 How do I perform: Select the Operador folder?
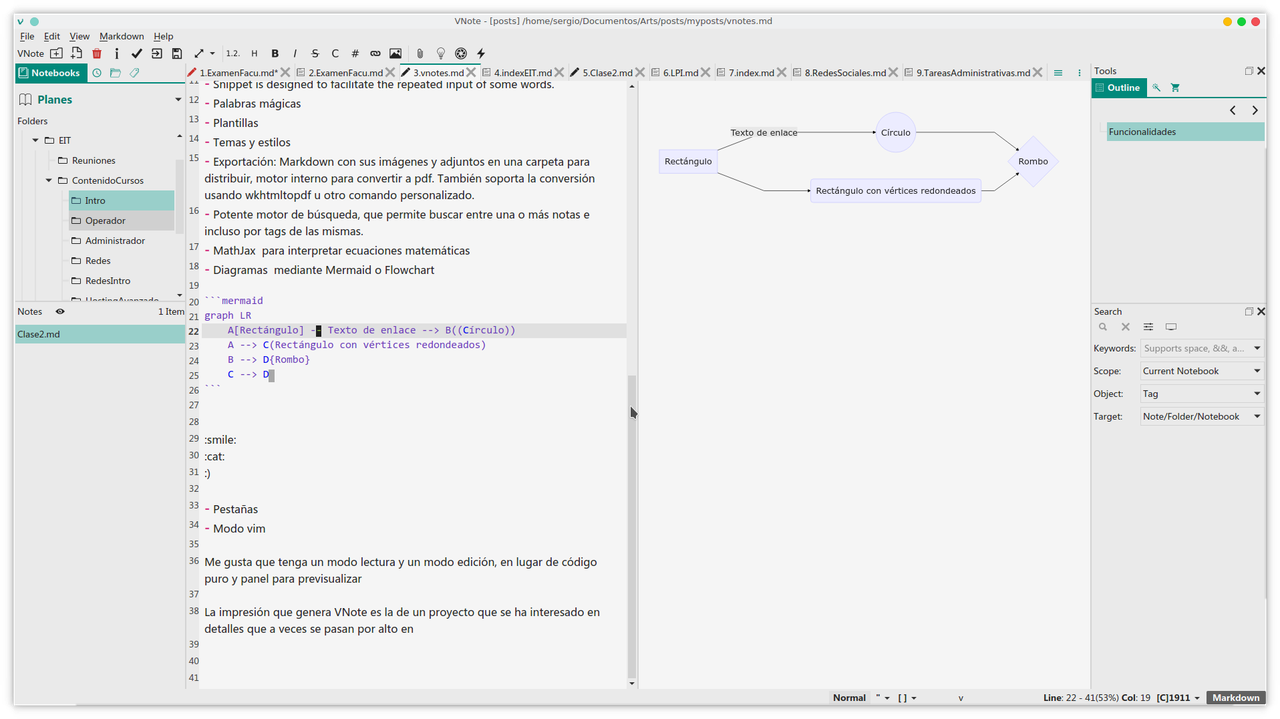click(121, 220)
